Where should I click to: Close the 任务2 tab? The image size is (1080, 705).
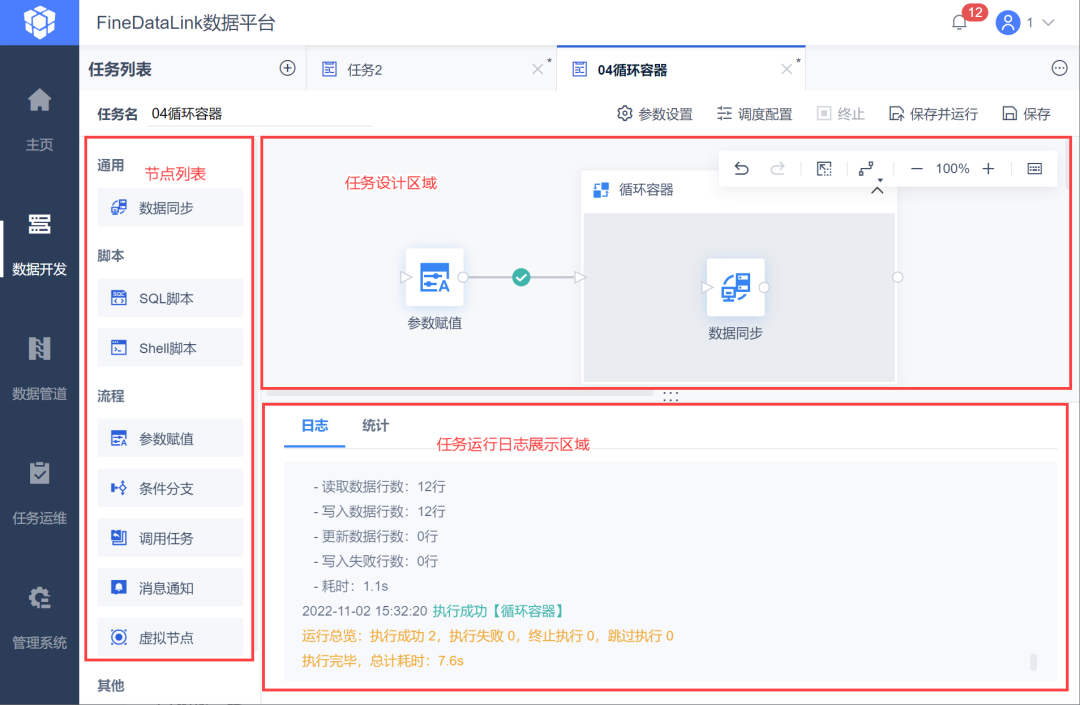(537, 69)
